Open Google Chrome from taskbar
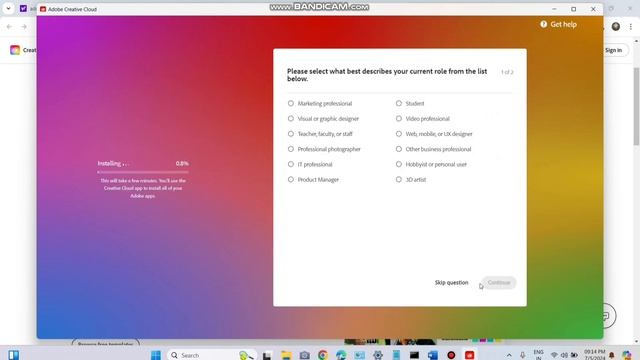This screenshot has height=360, width=640. [323, 355]
